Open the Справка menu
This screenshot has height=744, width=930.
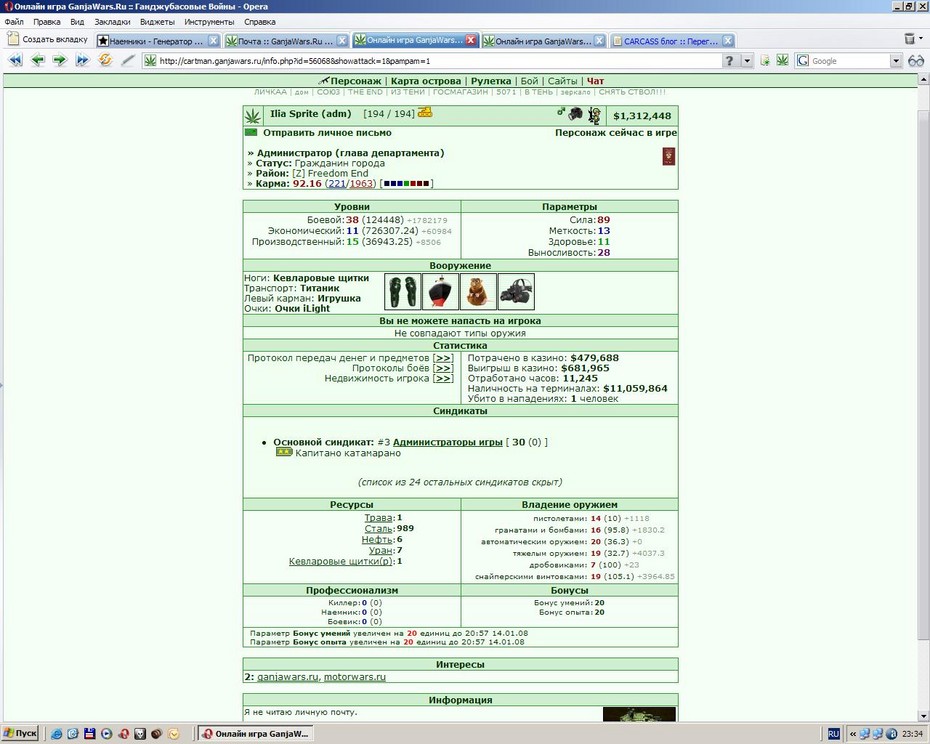(x=260, y=21)
